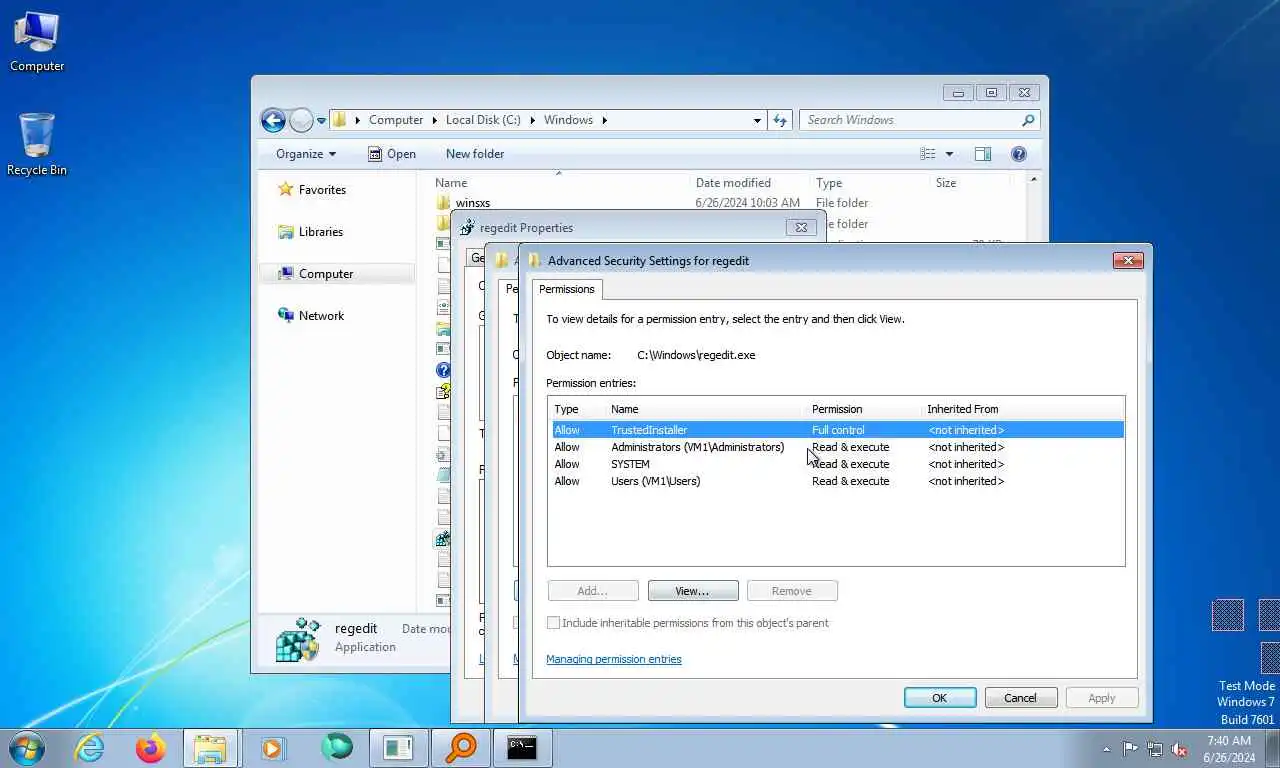Sort files by the Name column

click(x=451, y=183)
